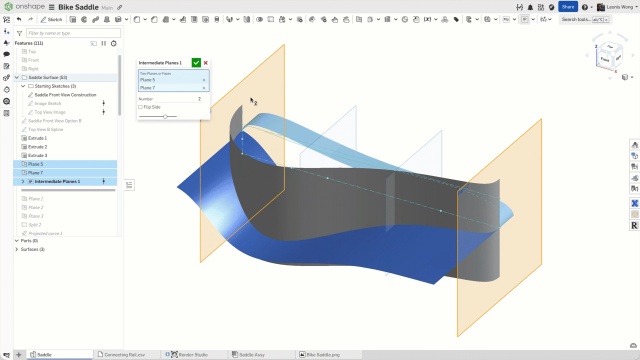Switch to the Render Studio tab
The height and width of the screenshot is (360, 640).
click(x=193, y=355)
